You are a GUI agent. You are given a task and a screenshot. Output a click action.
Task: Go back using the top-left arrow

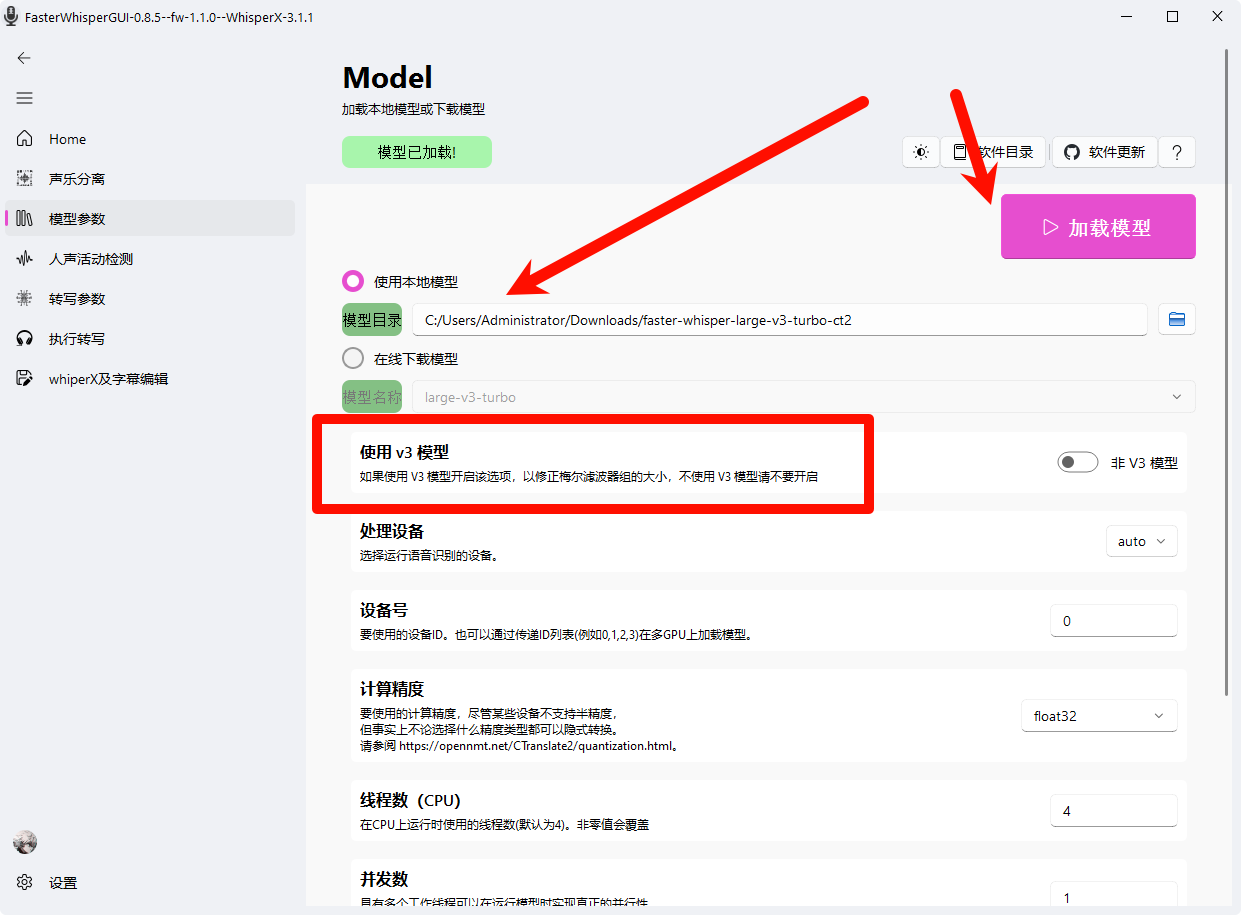point(24,58)
